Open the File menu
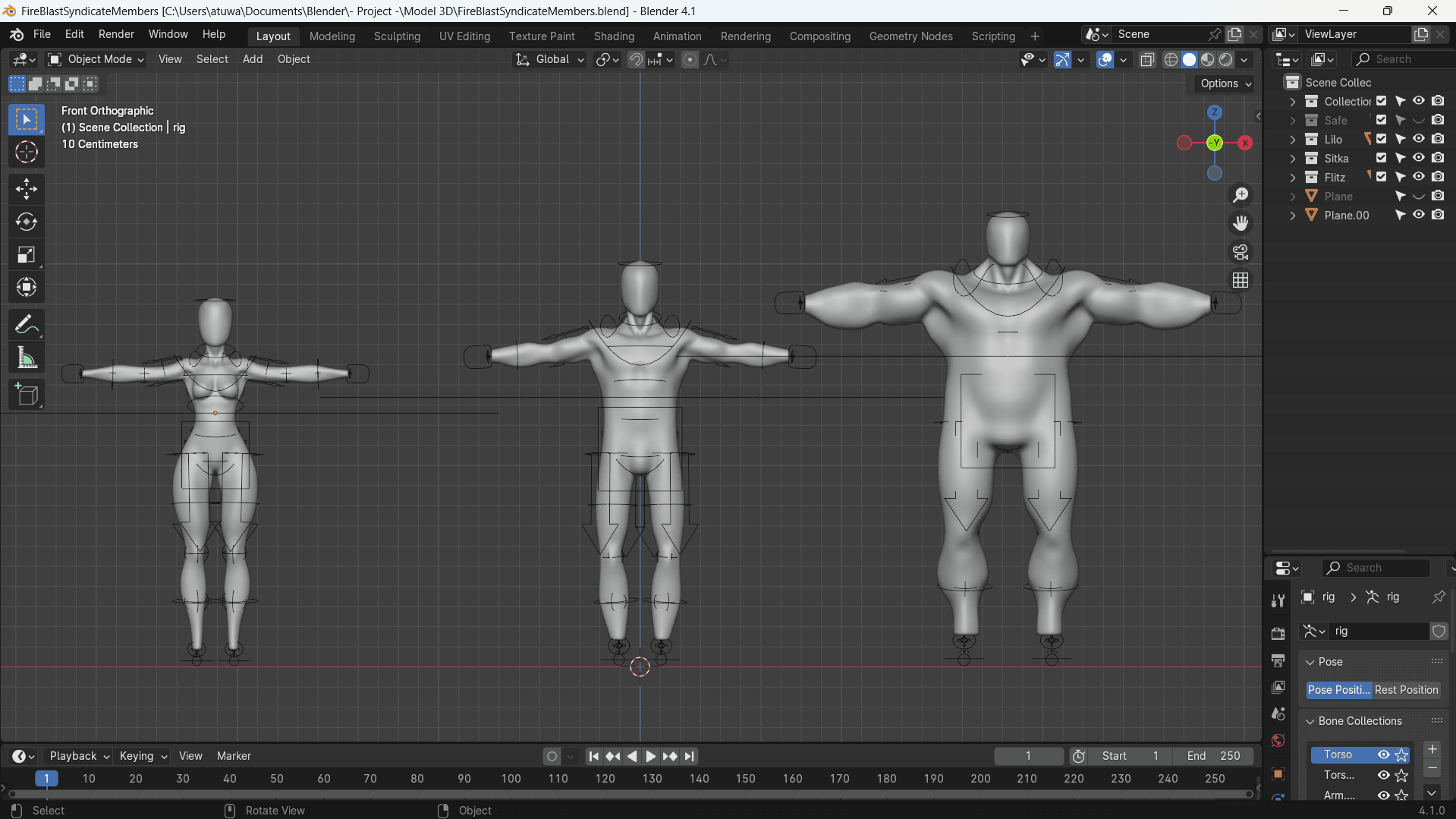This screenshot has height=819, width=1456. click(42, 34)
